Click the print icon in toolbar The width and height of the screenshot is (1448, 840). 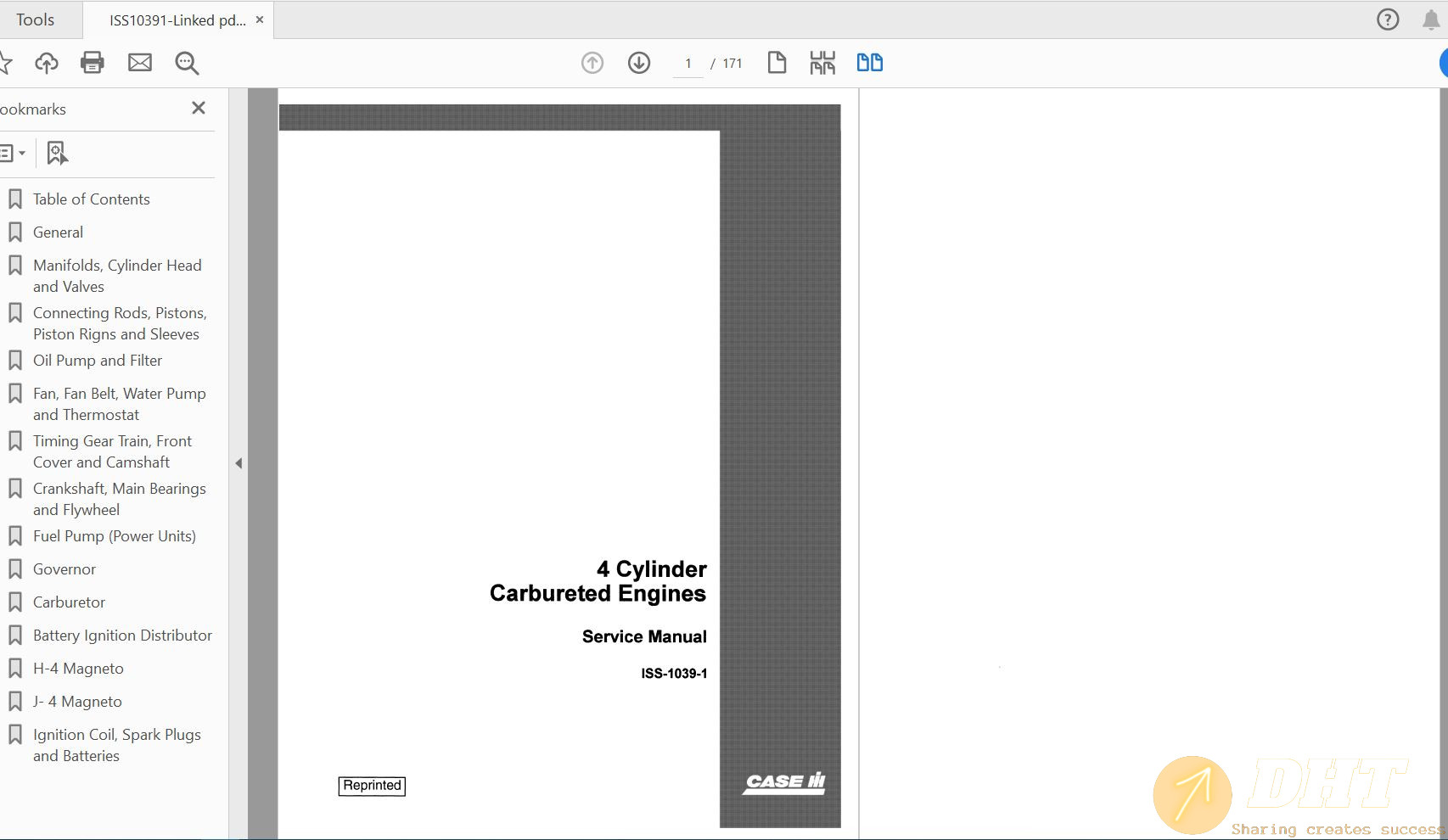coord(92,63)
